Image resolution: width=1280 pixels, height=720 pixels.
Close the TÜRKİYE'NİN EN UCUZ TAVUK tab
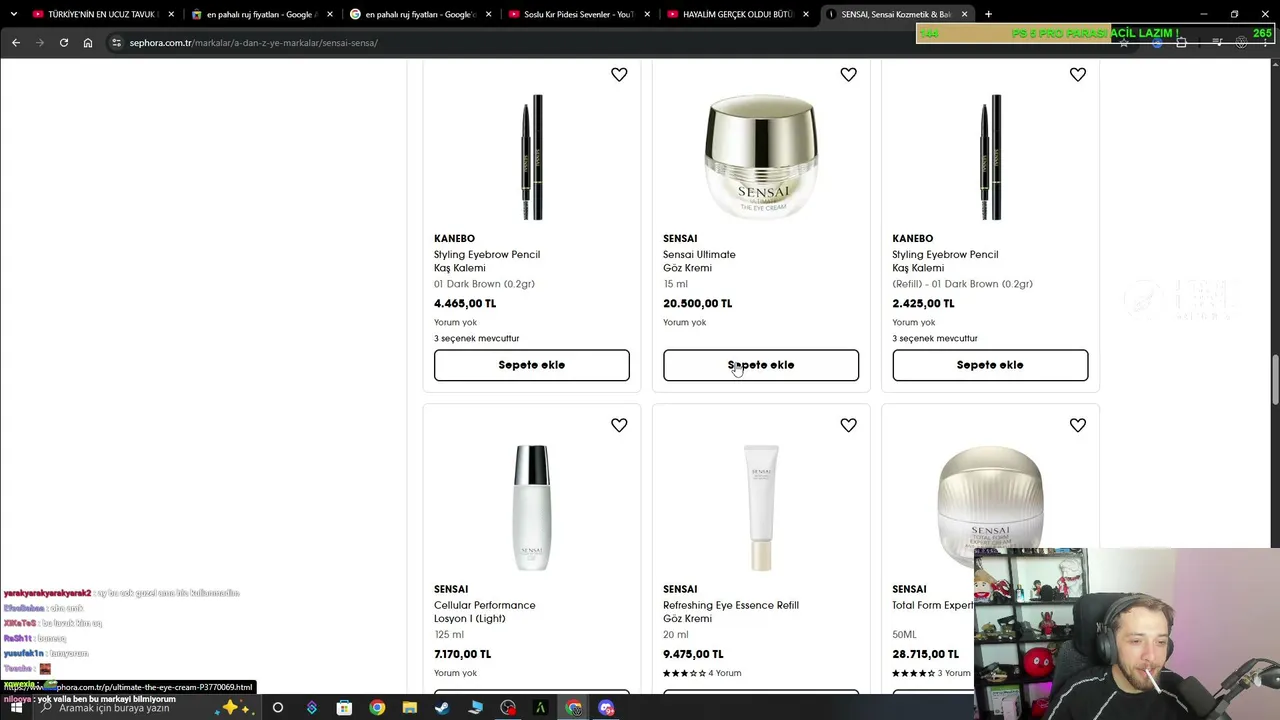(x=171, y=14)
